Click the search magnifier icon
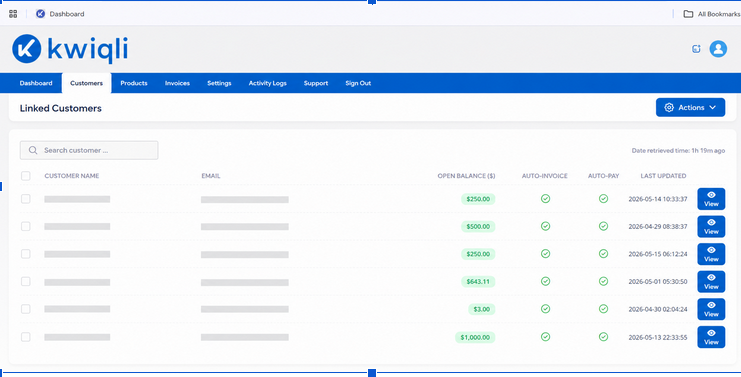The height and width of the screenshot is (377, 741). 33,150
